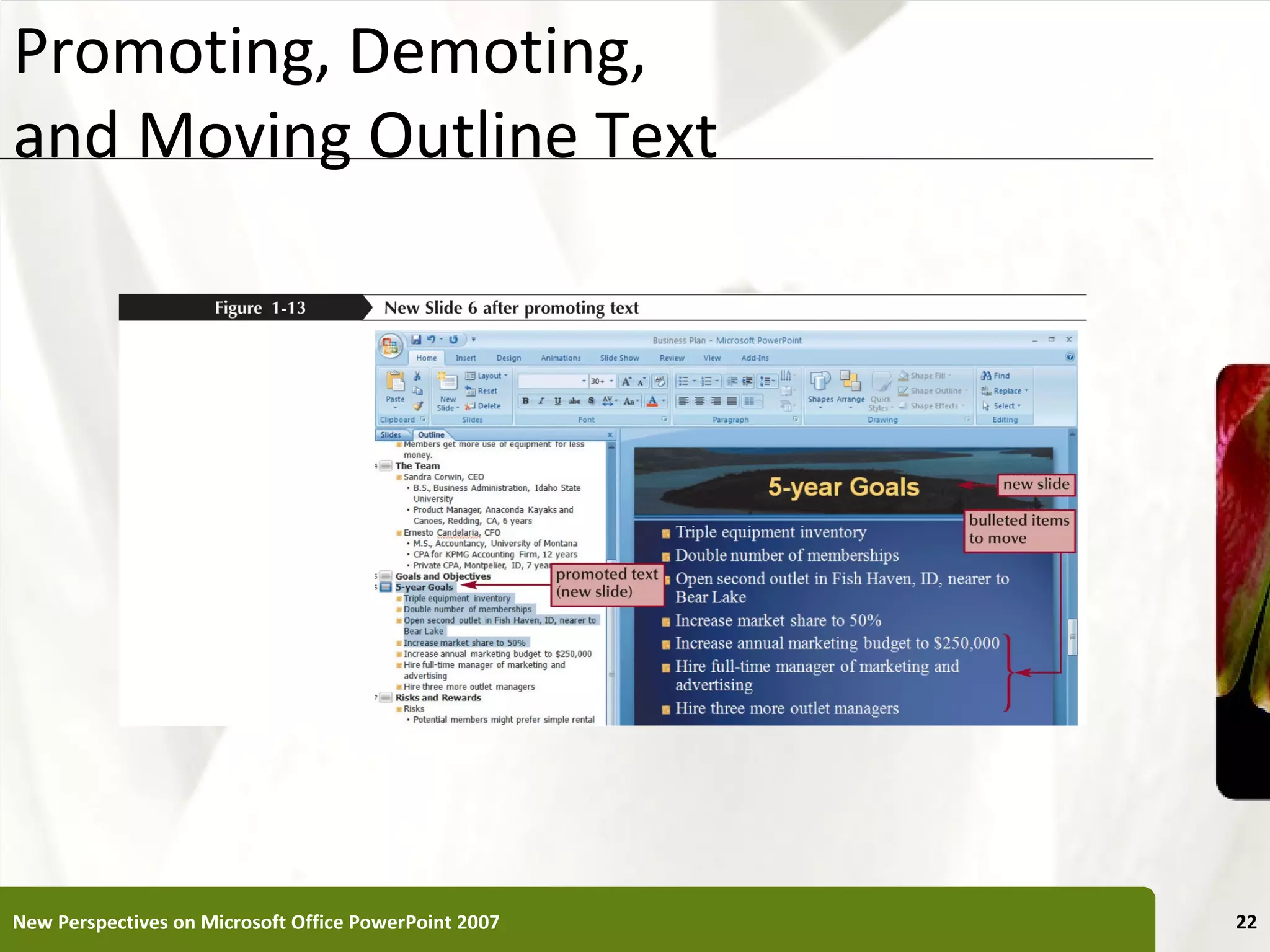Open the Font dialog box launcher
Screen dimensions: 1270x952
pos(664,420)
